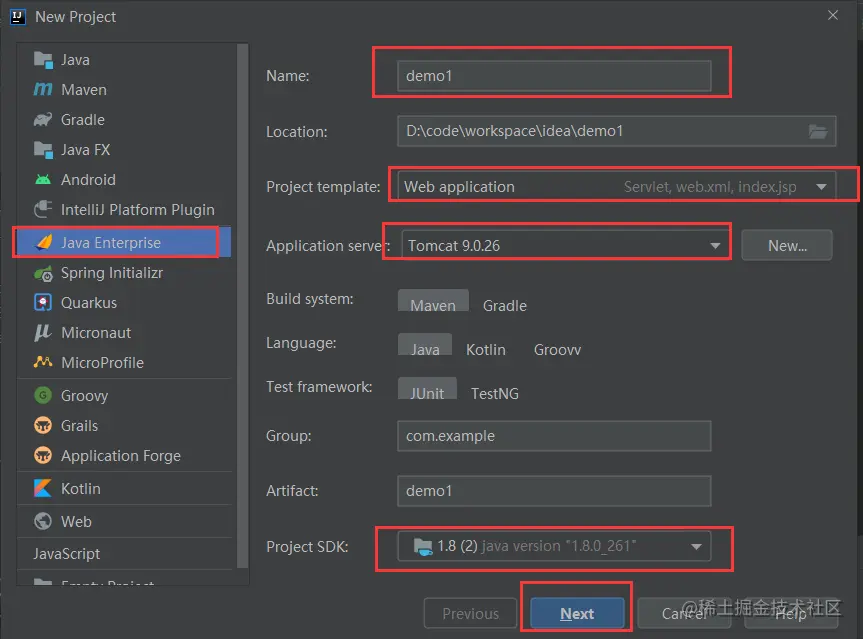Close the New Project dialog
The width and height of the screenshot is (863, 639).
(x=833, y=15)
